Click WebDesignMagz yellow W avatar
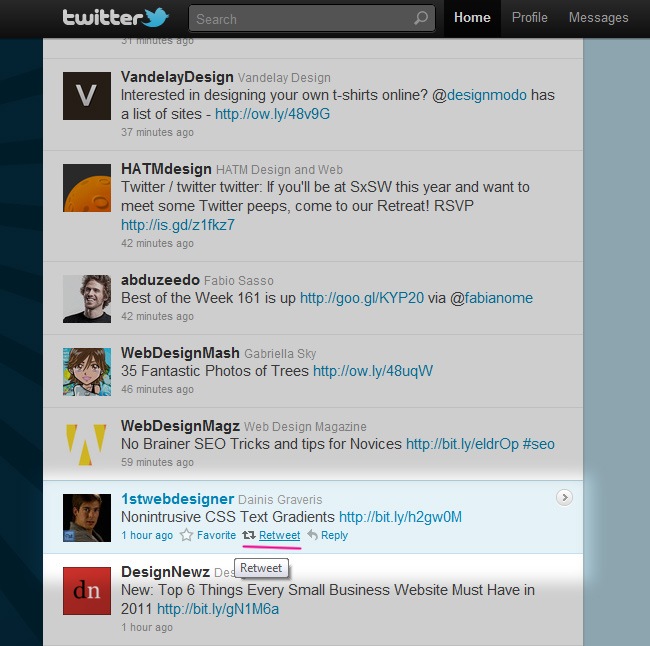This screenshot has height=646, width=650. pos(87,445)
